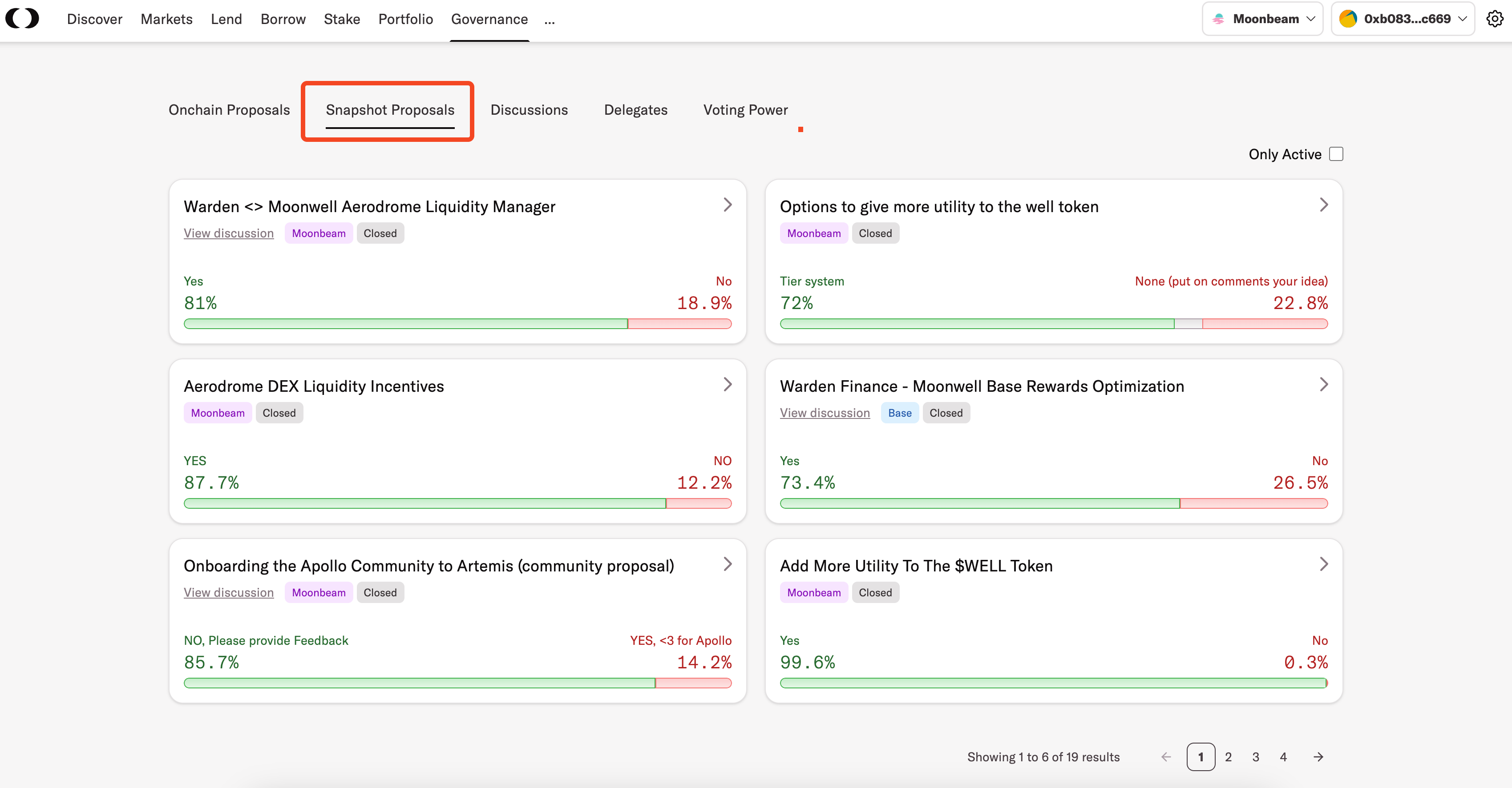Expand the Moonbeam network dropdown
The image size is (1512, 788).
tap(1262, 19)
